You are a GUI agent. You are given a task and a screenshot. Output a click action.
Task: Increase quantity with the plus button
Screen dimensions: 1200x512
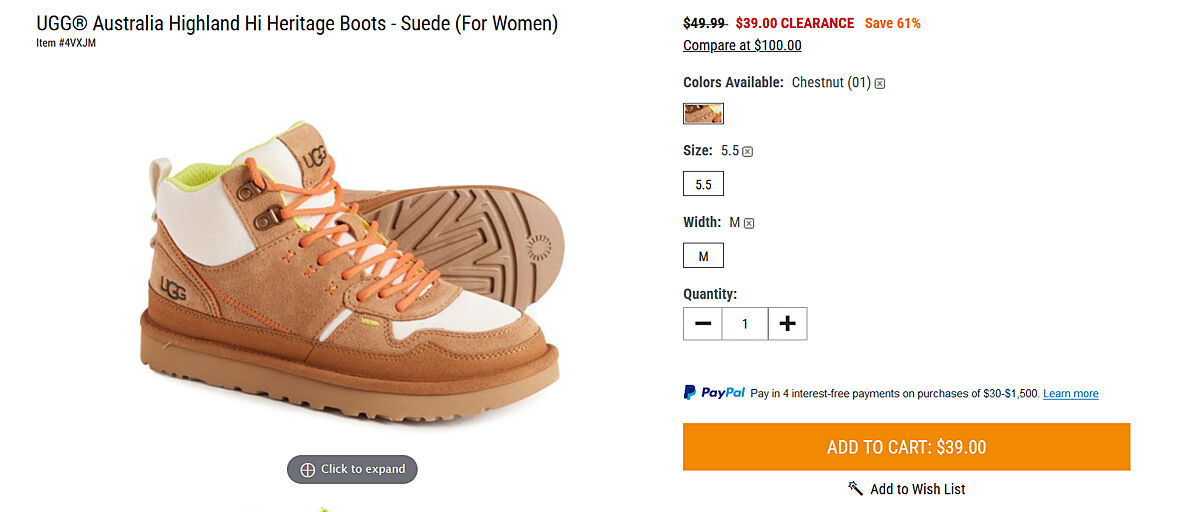[x=787, y=324]
